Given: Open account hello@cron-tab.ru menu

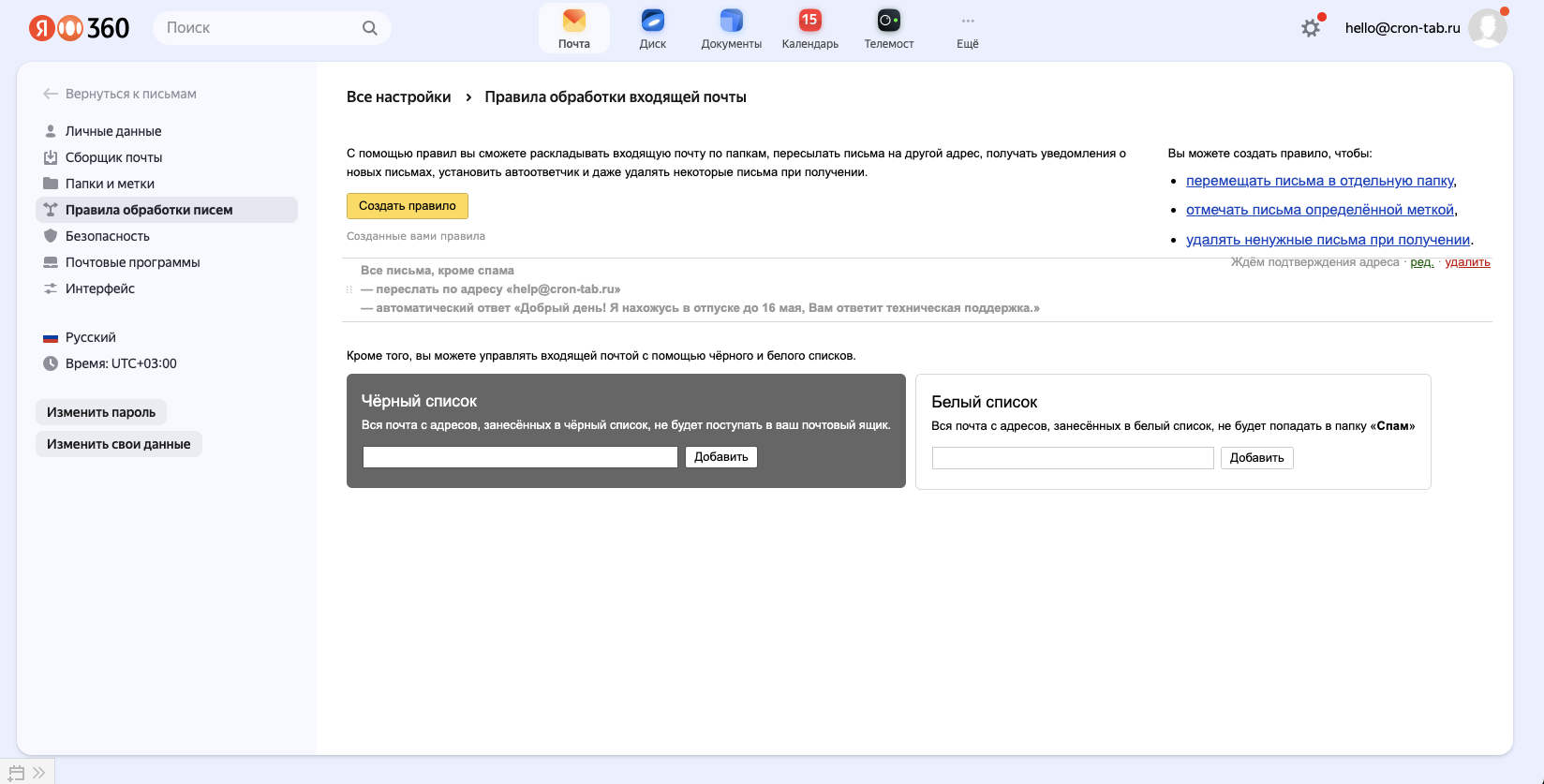Looking at the screenshot, I should point(1403,28).
